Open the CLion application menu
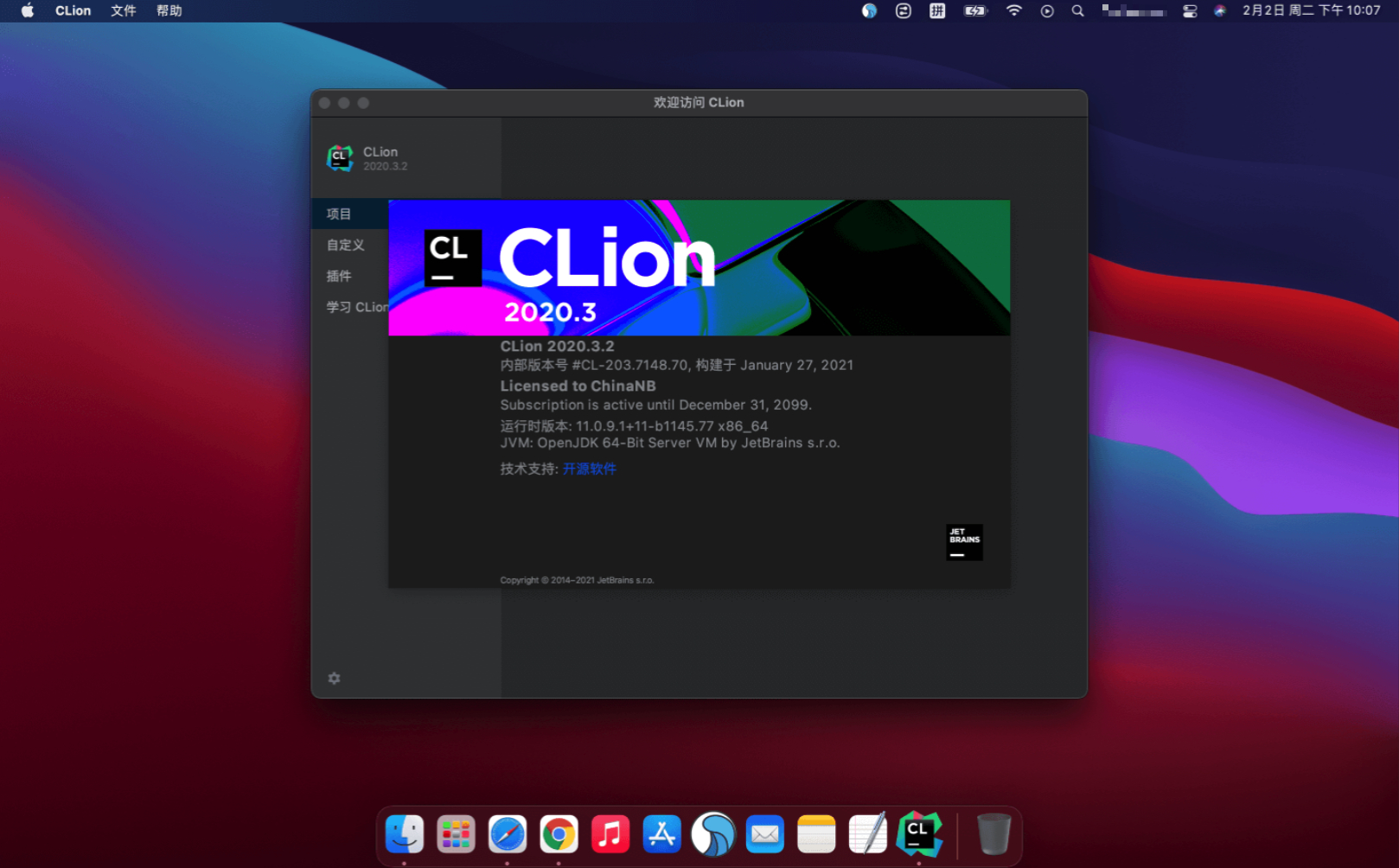 (73, 10)
